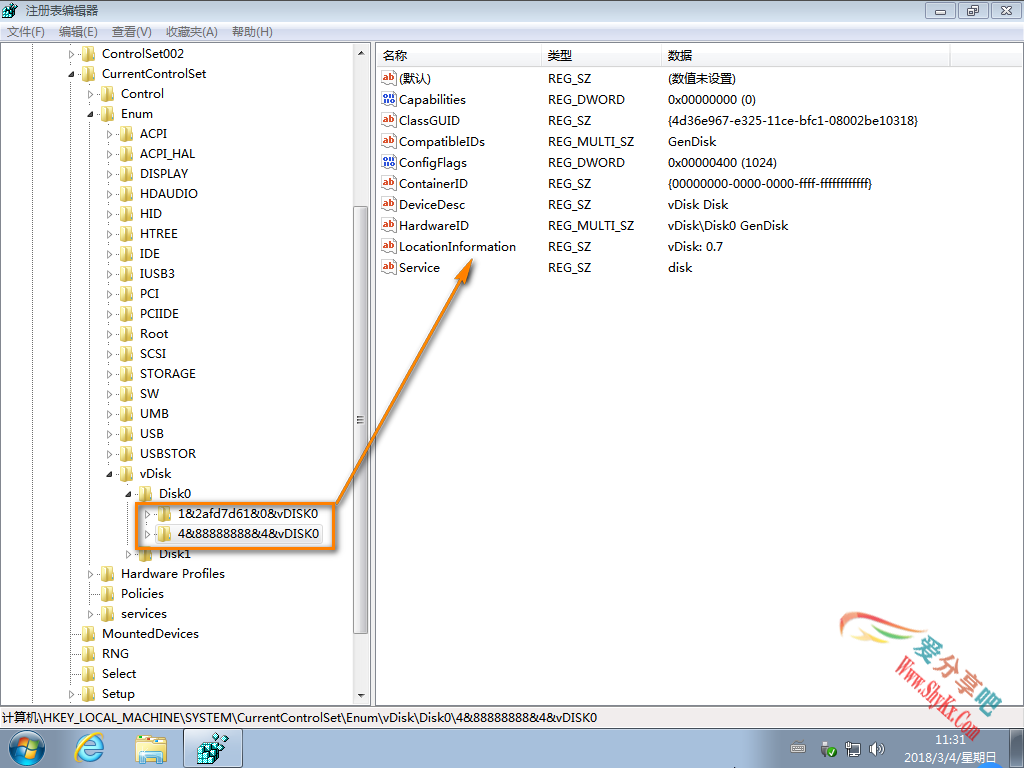1024x768 pixels.
Task: Select the RNG registry key
Action: click(115, 654)
